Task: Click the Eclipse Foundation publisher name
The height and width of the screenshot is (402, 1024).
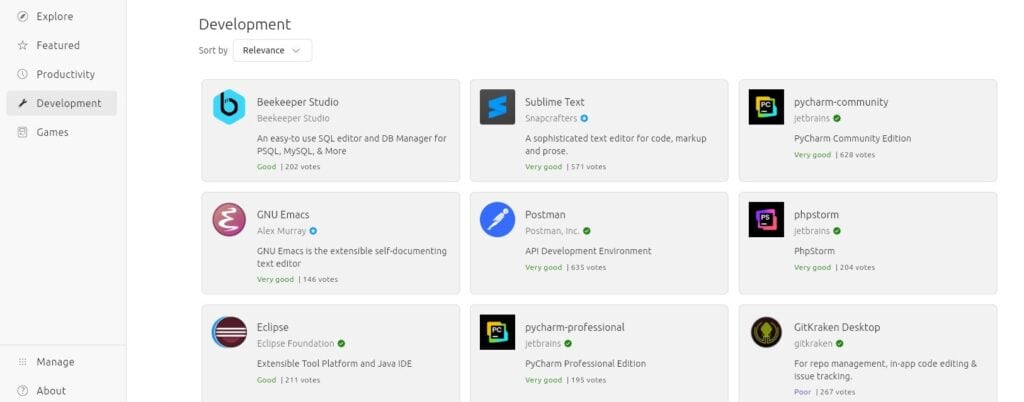Action: pyautogui.click(x=295, y=344)
